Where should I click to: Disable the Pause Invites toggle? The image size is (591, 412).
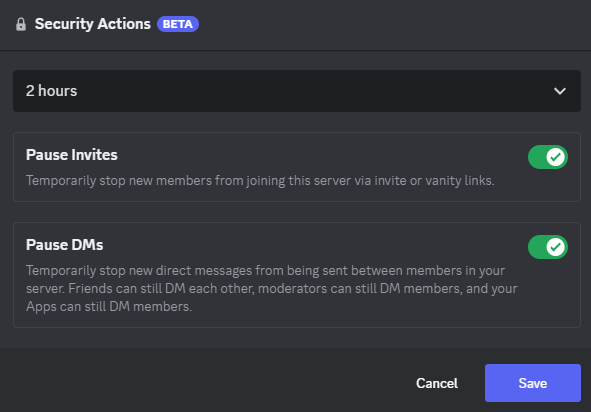[x=548, y=157]
